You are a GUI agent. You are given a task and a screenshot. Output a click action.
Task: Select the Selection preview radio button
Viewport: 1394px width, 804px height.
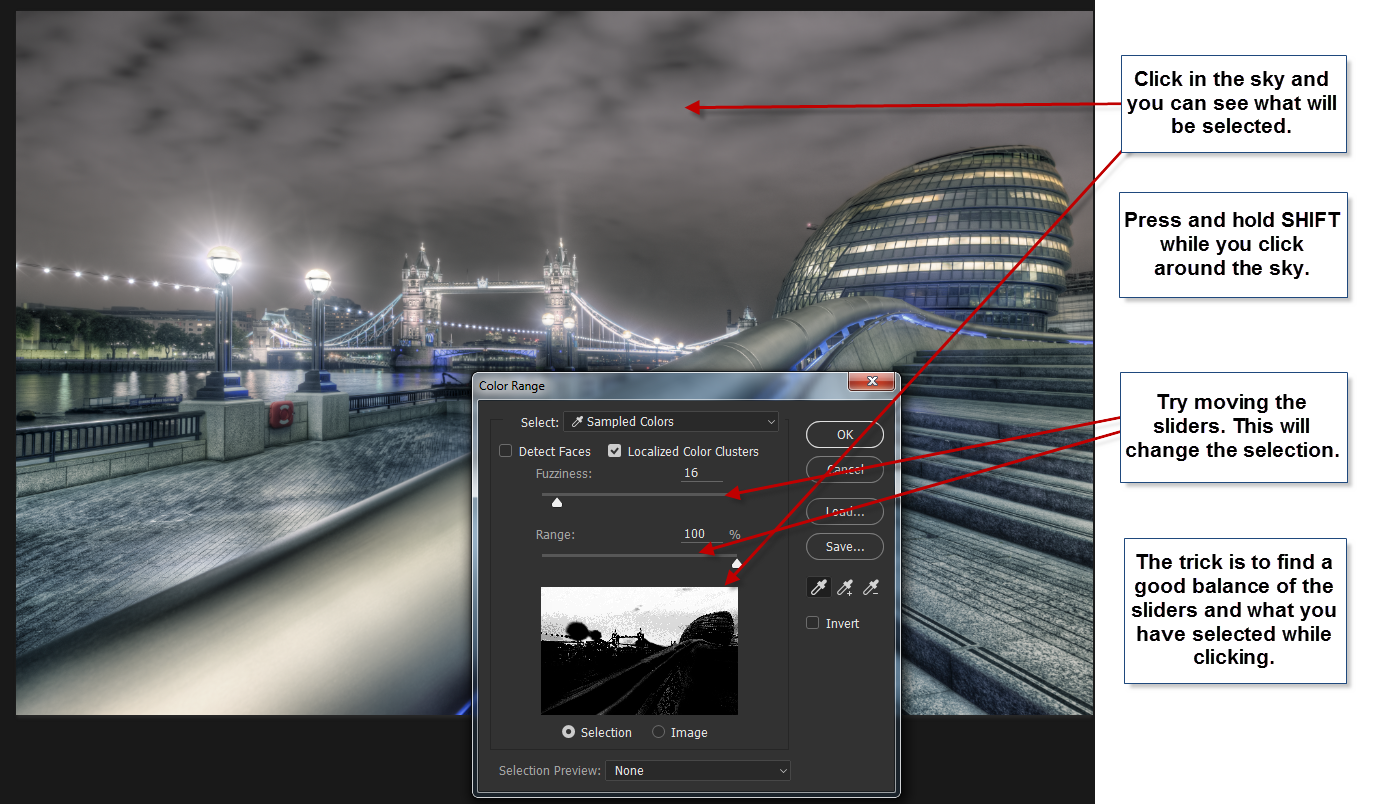(569, 732)
